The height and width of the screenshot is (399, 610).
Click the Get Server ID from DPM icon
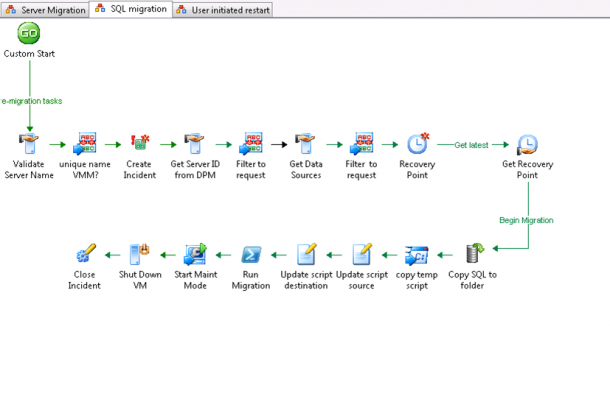[195, 144]
